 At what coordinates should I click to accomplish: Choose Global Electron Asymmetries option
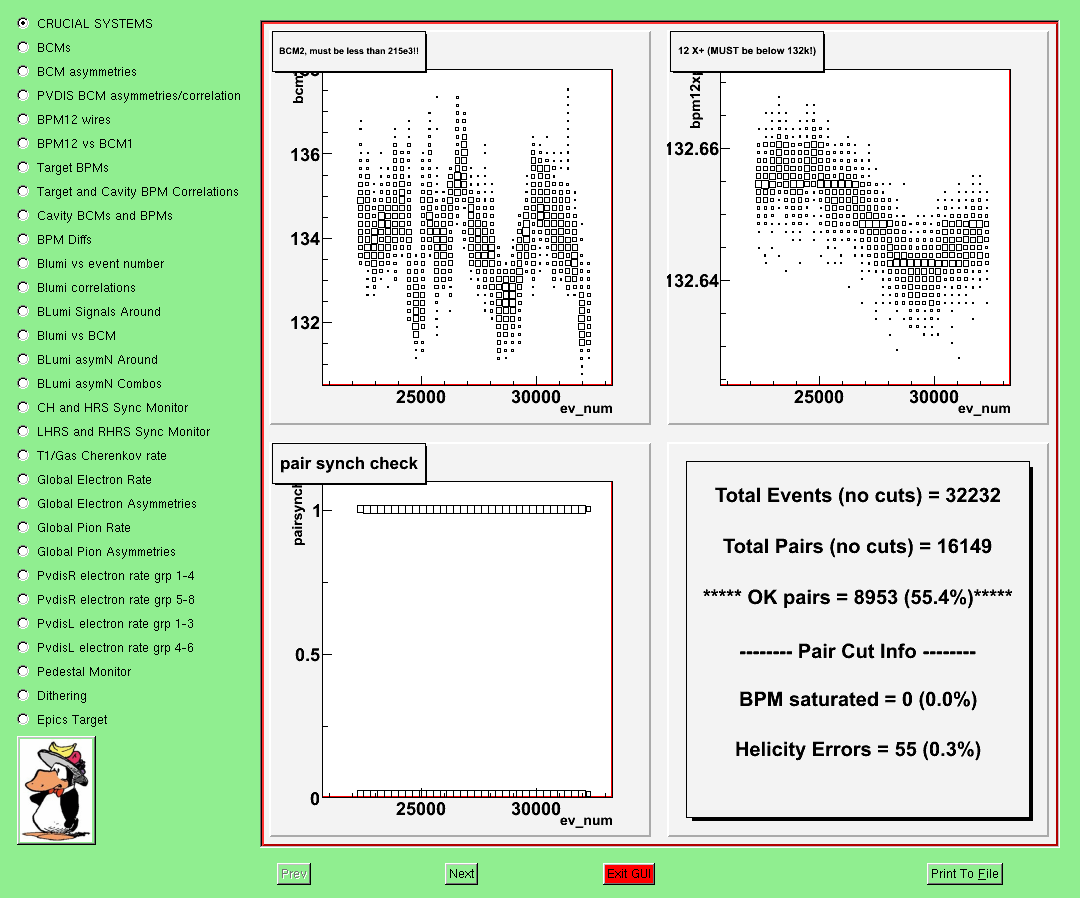(x=23, y=503)
